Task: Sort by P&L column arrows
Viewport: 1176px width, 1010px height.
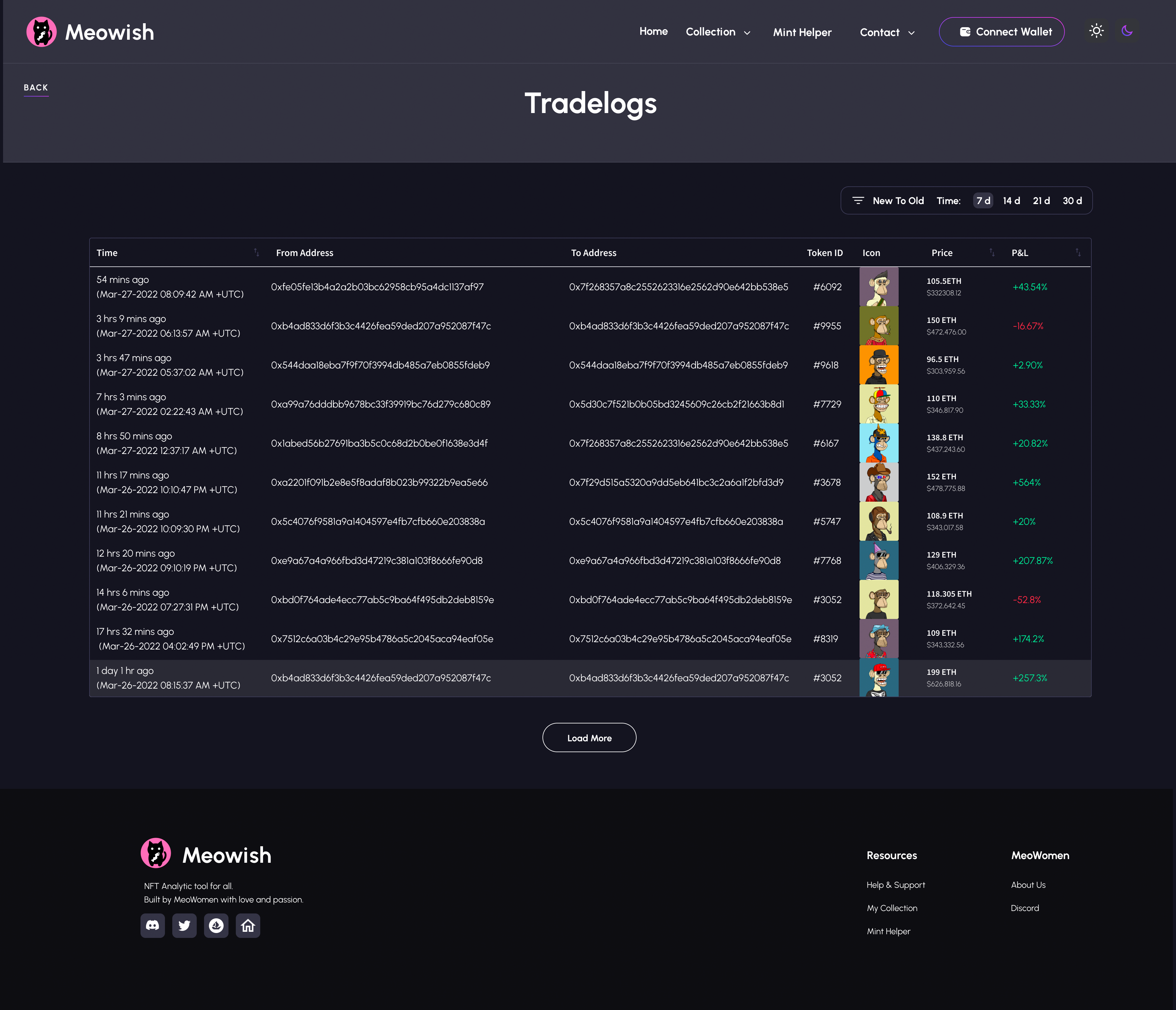Action: 1078,253
